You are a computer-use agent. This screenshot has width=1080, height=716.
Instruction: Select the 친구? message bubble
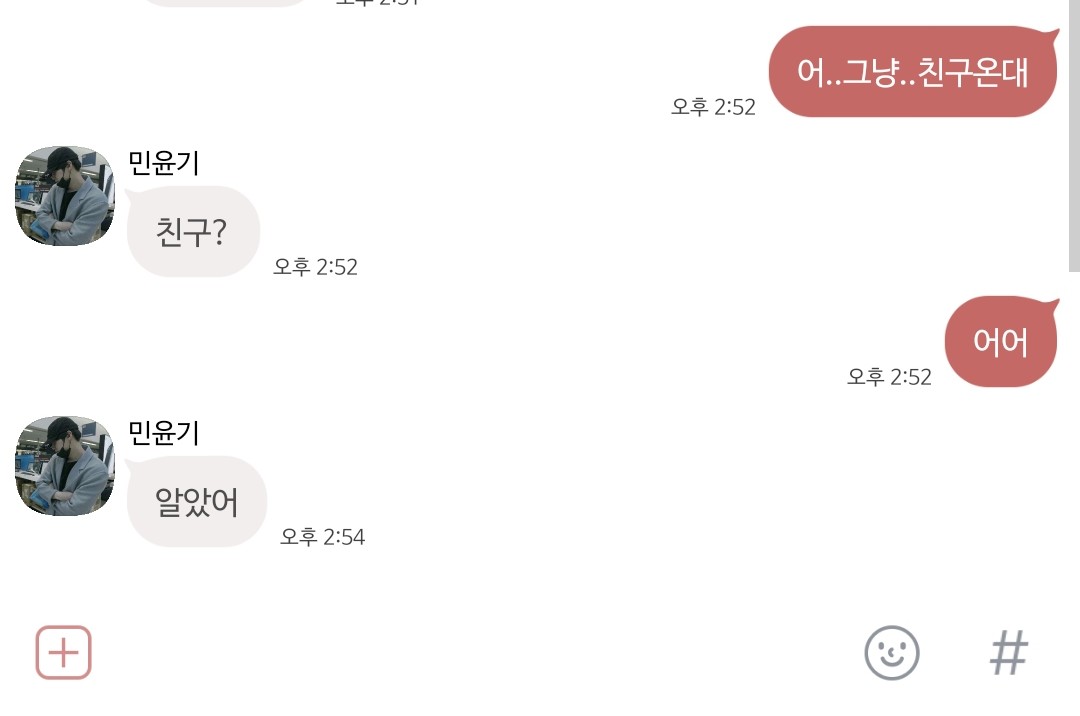tap(193, 232)
